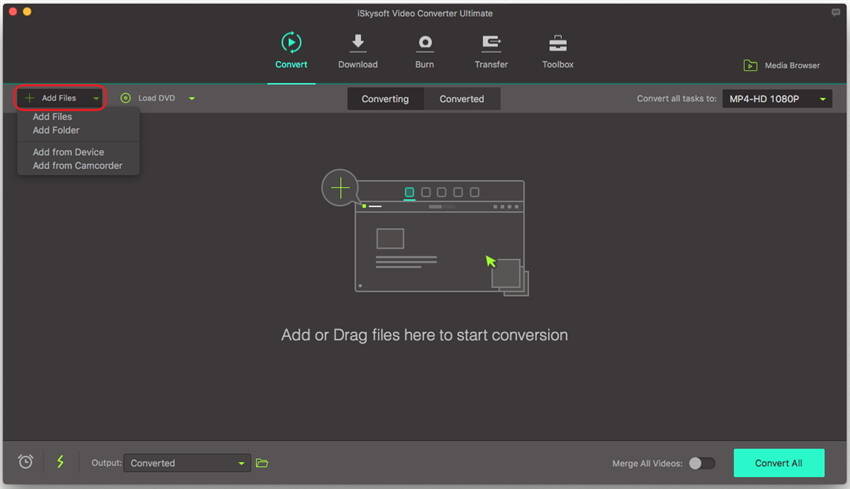
Task: Select the Converting tab
Action: [385, 99]
